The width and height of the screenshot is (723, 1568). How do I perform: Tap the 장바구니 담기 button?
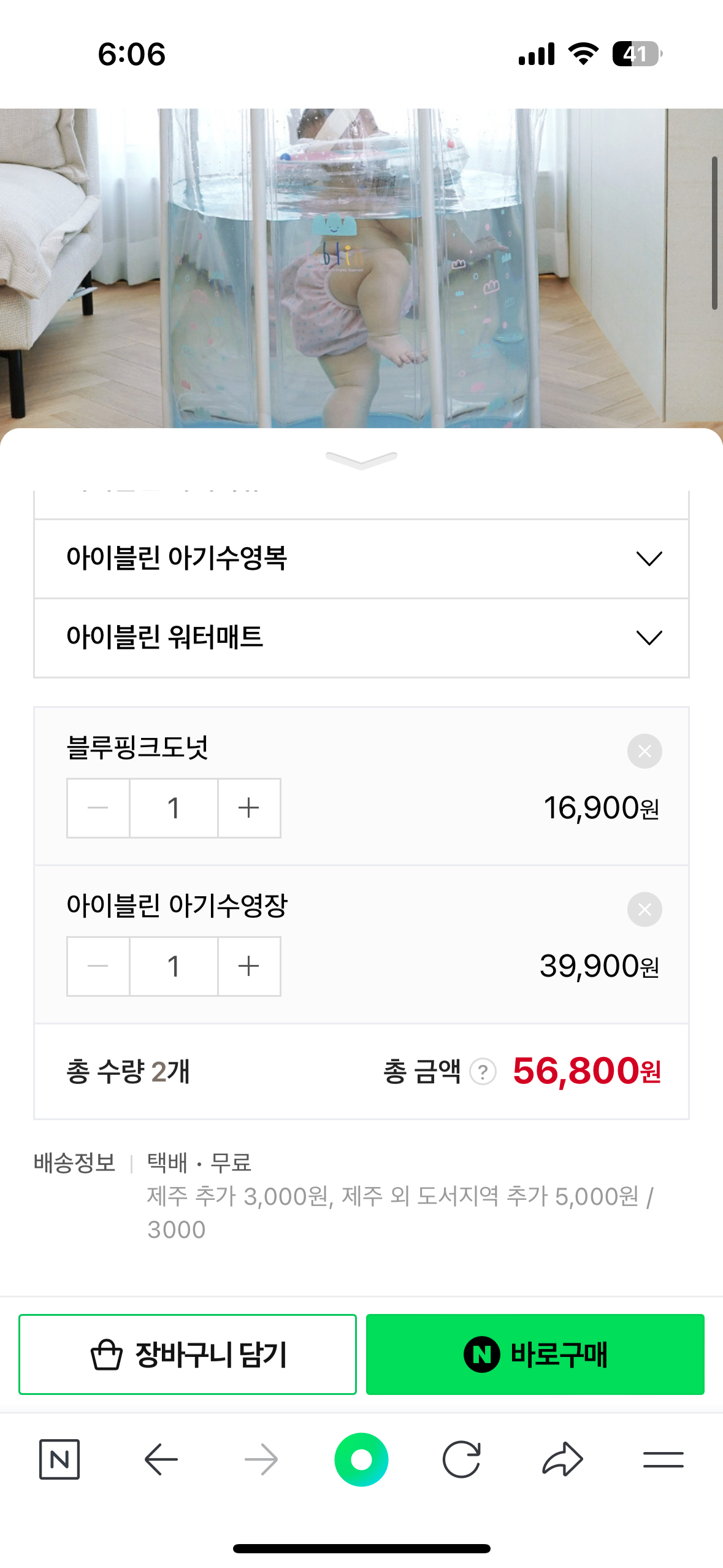coord(188,1355)
